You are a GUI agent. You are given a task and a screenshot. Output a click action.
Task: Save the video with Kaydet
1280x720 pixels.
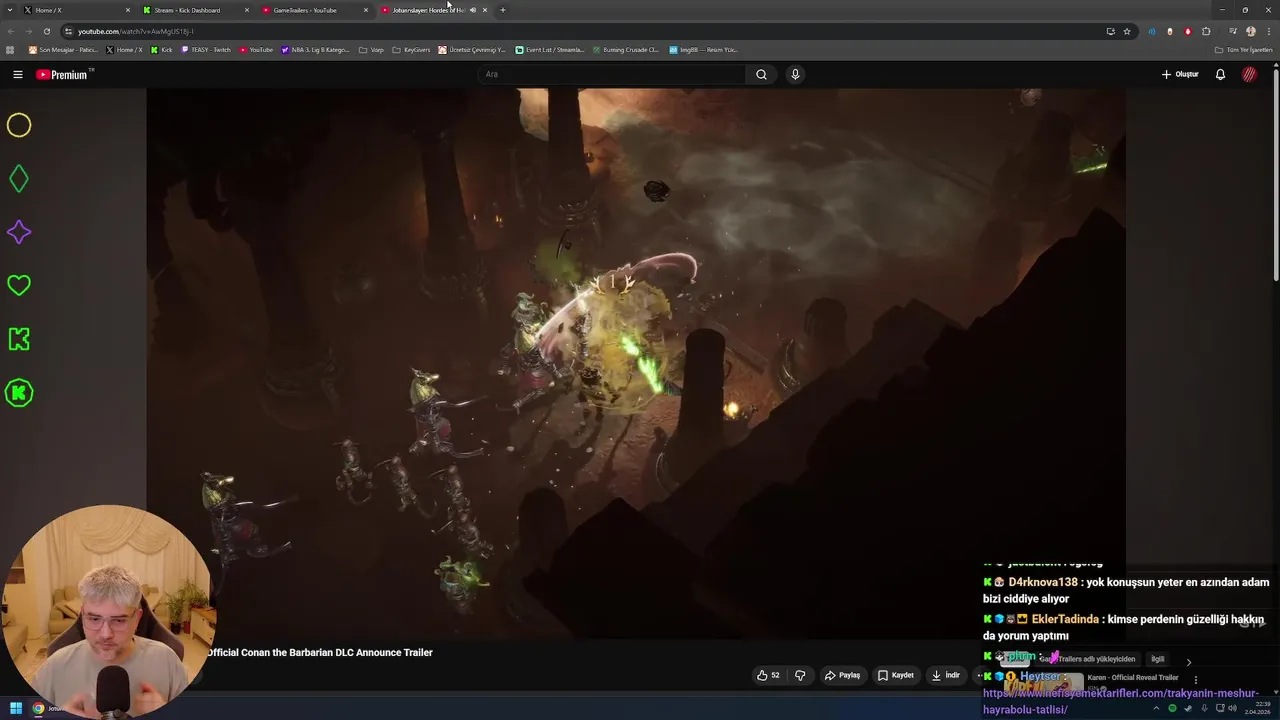tap(895, 675)
